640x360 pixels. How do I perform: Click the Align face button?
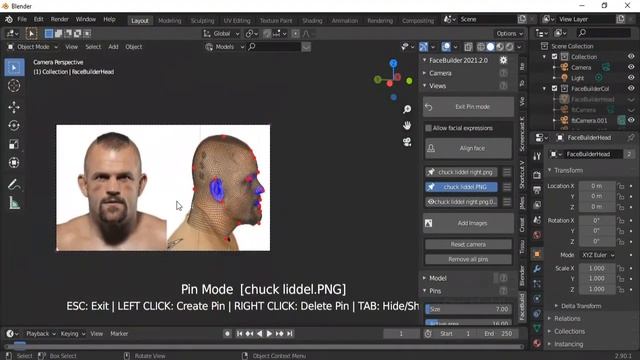468,149
